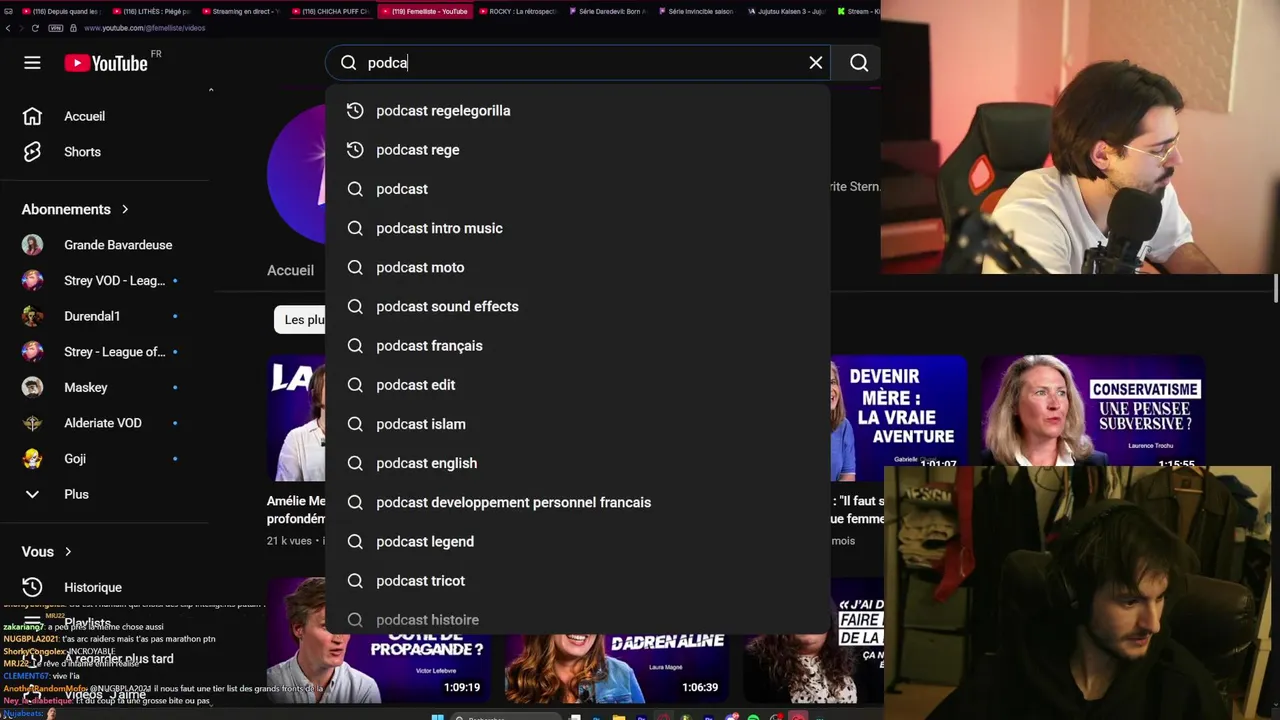Open the YouTube hamburger guide menu
Image resolution: width=1280 pixels, height=720 pixels.
pyautogui.click(x=32, y=63)
